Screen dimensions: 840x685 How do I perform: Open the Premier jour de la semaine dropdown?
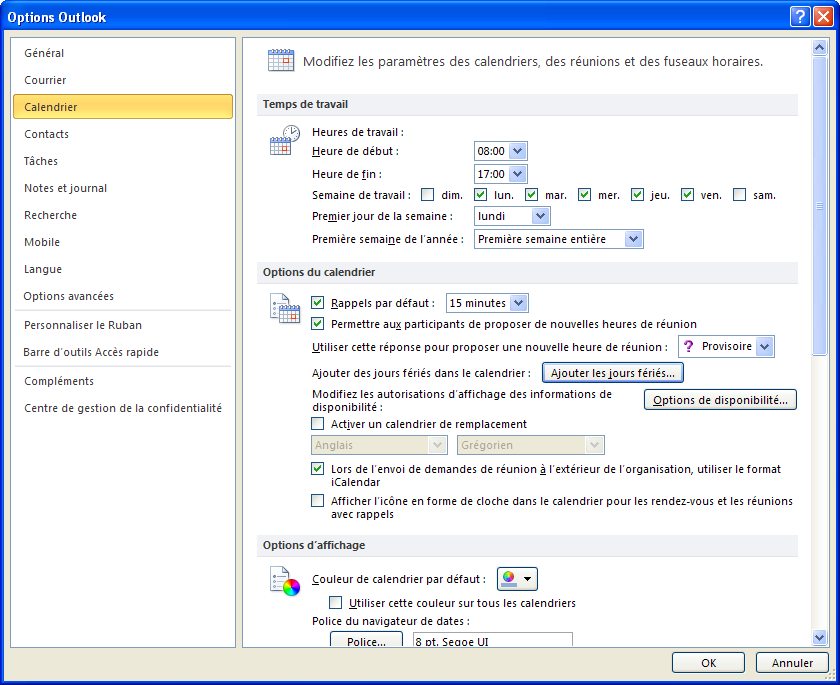[x=539, y=215]
